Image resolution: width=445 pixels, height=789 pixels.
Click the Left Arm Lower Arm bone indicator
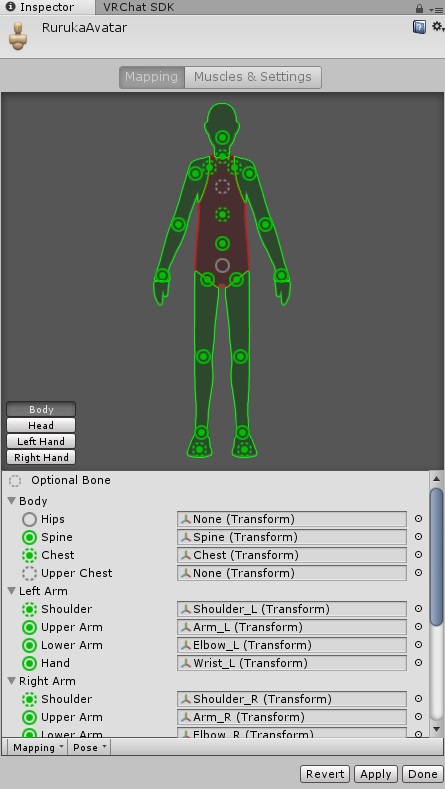(30, 645)
